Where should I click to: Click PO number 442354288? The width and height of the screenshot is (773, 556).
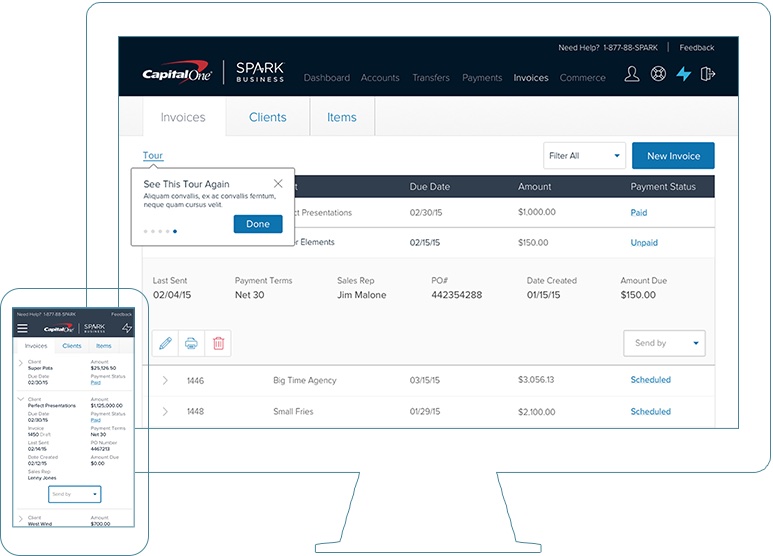pos(457,295)
